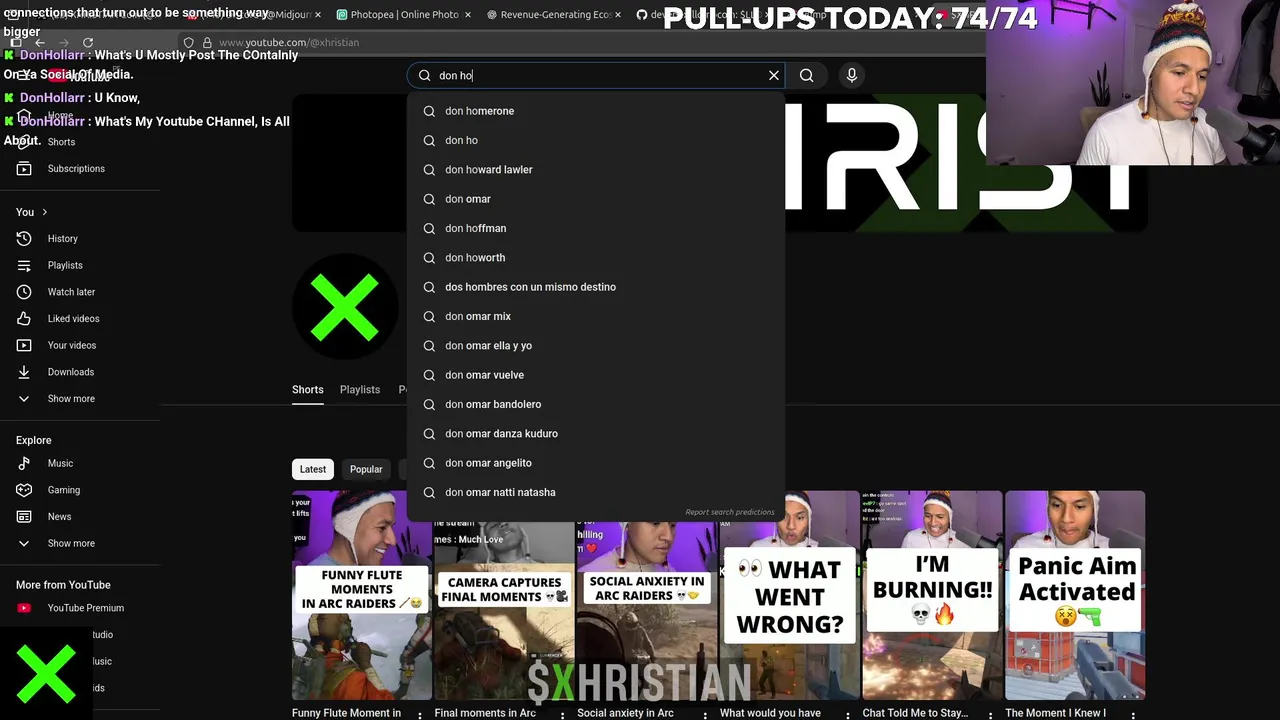Select suggestion 'don howorth'
This screenshot has width=1280, height=720.
pos(596,257)
